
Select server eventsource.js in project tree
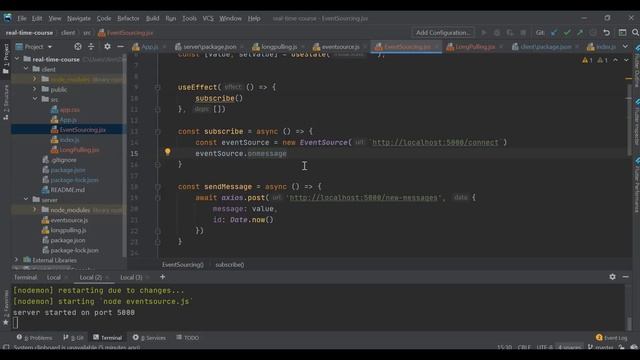click(x=69, y=220)
